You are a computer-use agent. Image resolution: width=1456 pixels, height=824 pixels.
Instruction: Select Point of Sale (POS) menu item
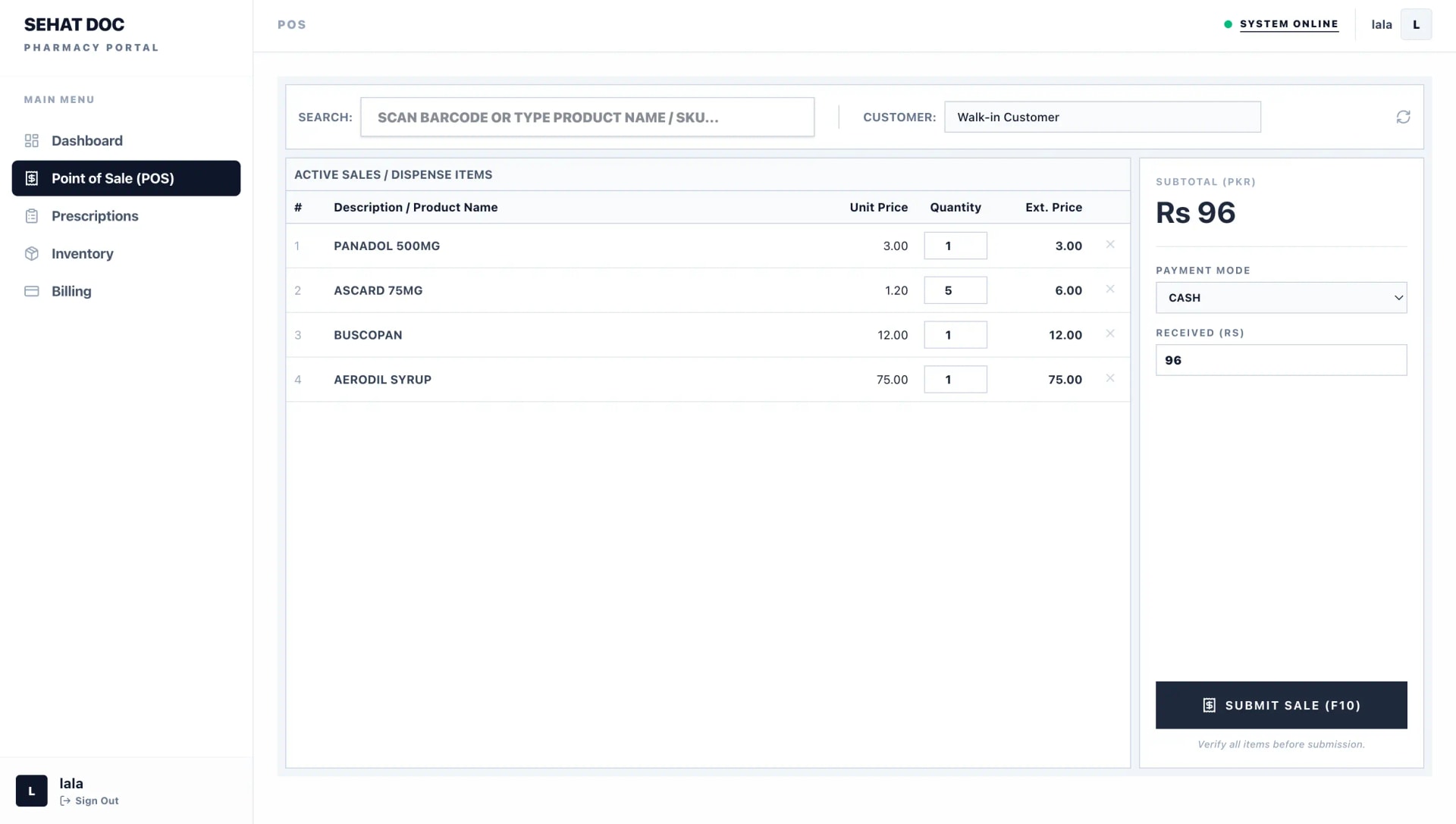(126, 178)
